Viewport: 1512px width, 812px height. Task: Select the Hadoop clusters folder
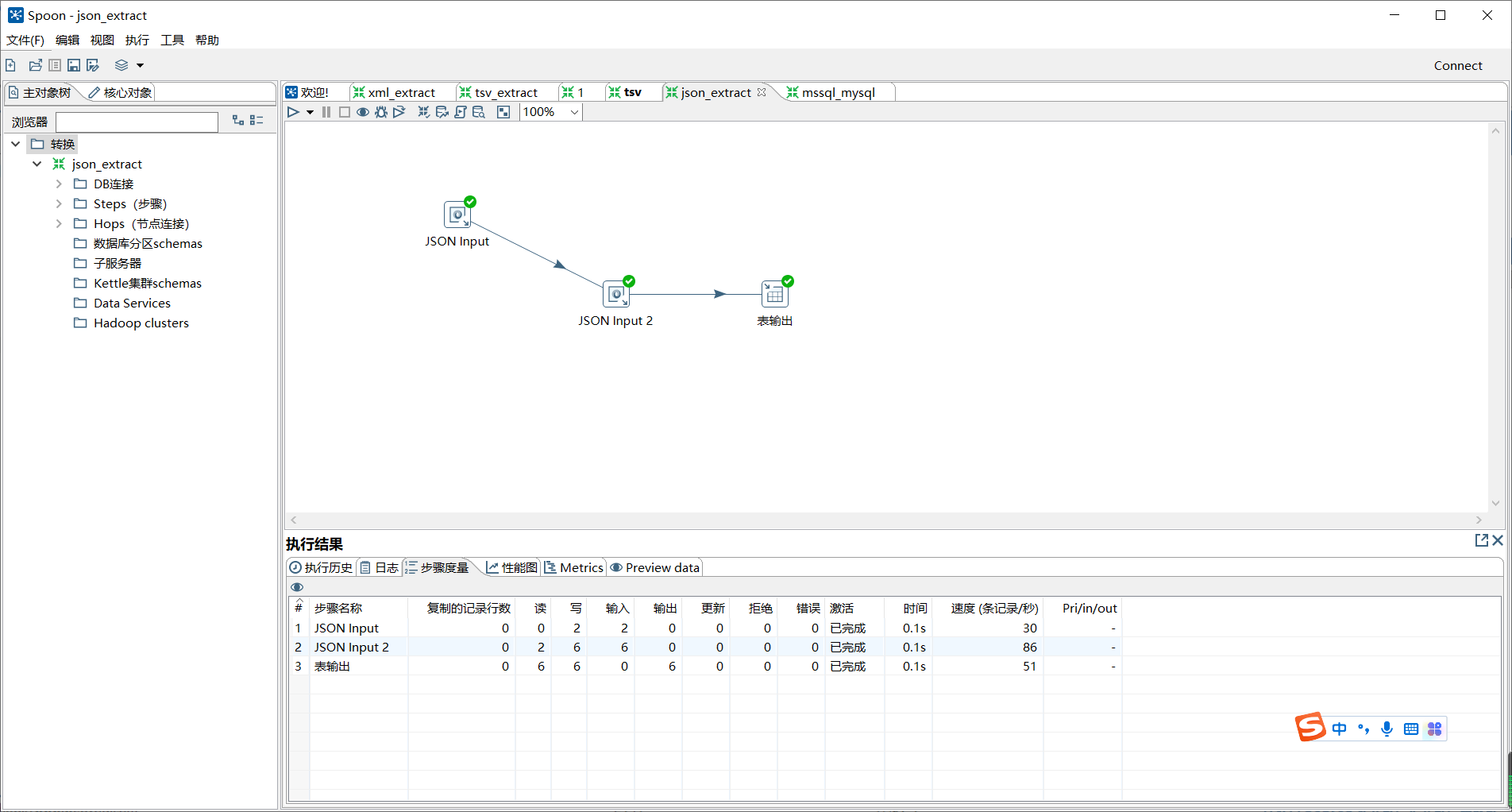tap(132, 323)
